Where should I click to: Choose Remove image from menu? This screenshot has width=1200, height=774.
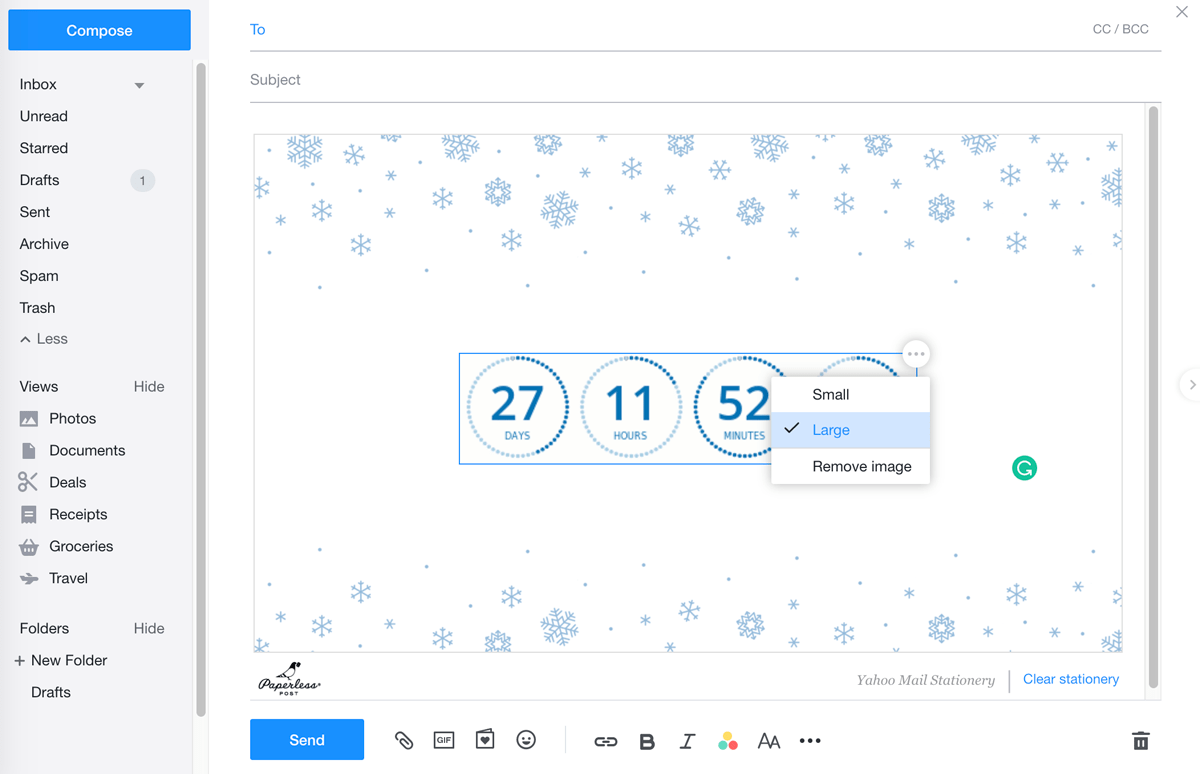click(x=851, y=466)
